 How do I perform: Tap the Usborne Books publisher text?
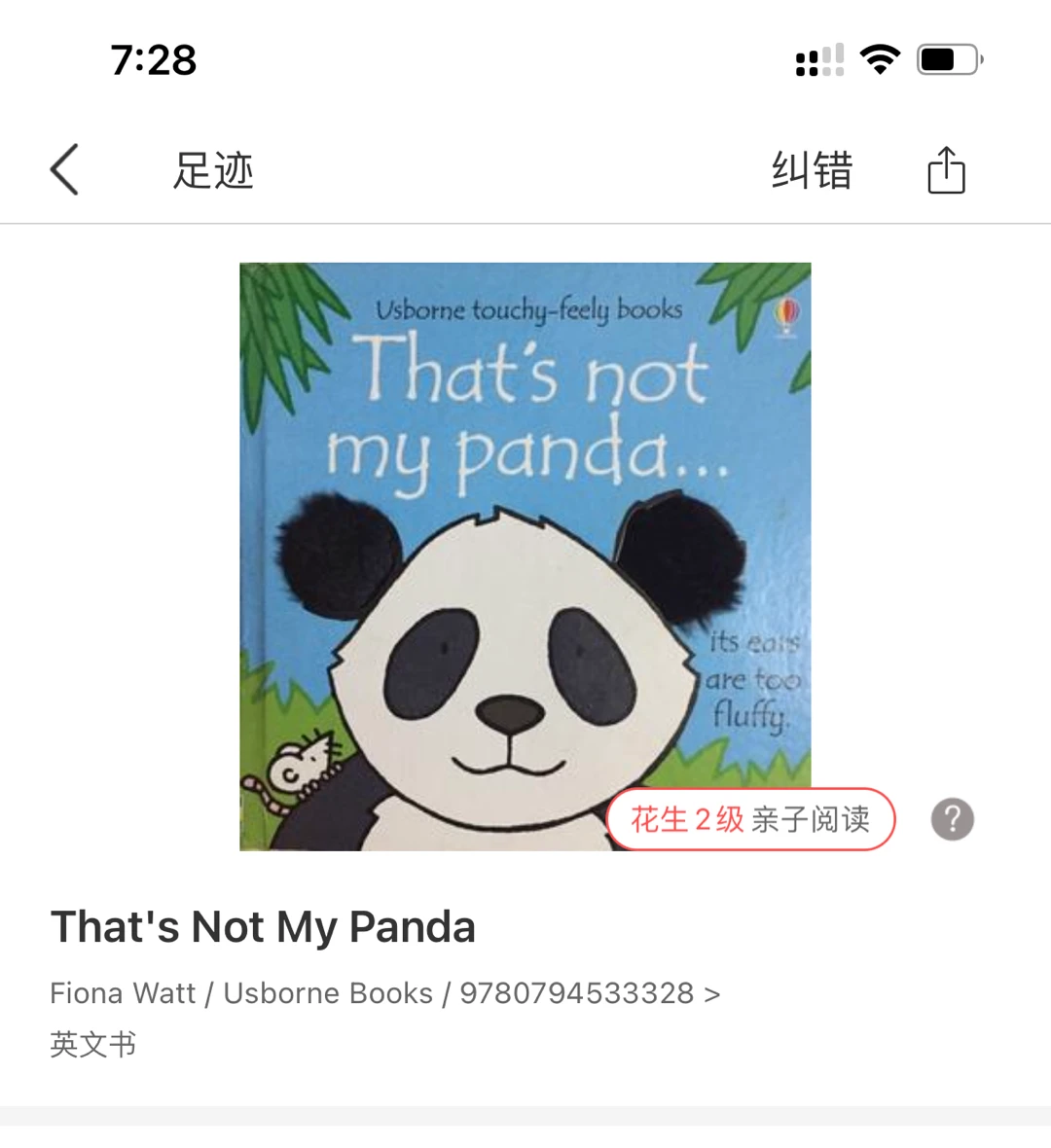(328, 993)
